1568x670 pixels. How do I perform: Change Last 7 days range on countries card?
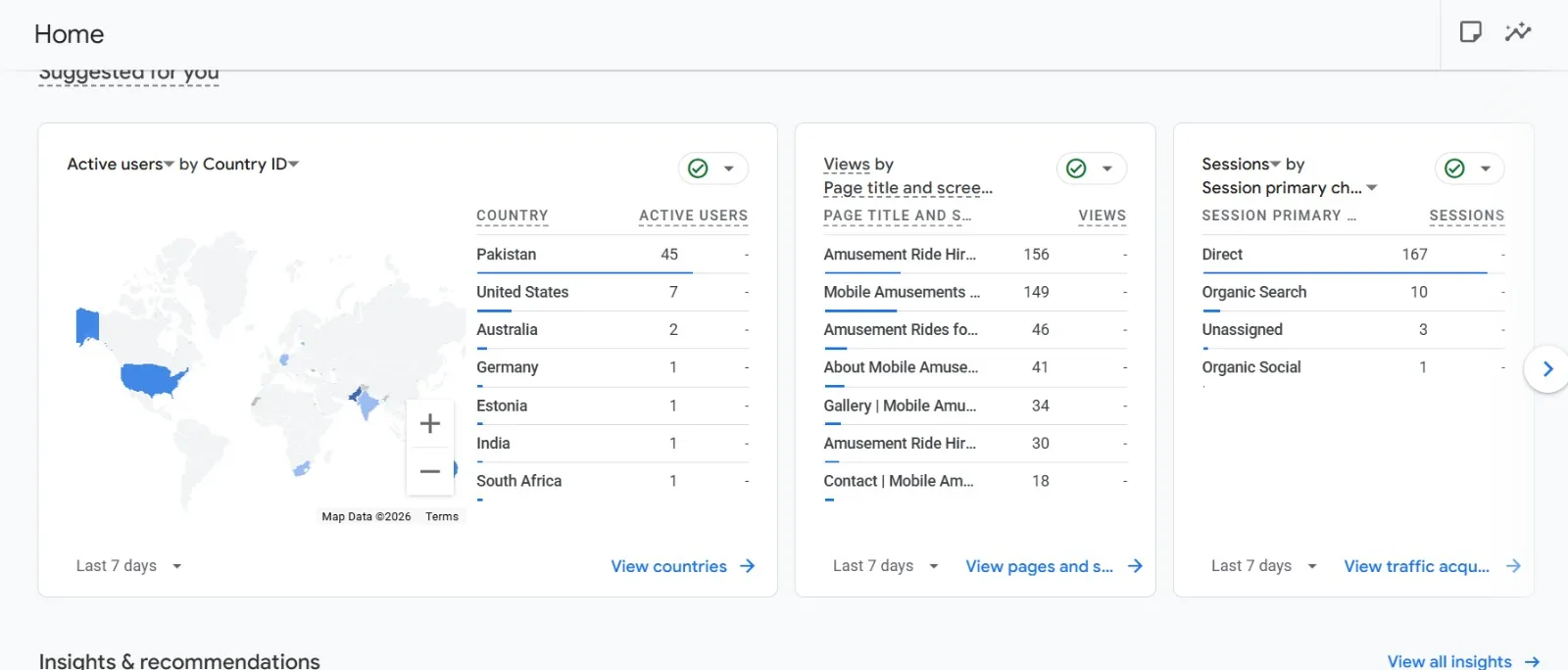(128, 566)
